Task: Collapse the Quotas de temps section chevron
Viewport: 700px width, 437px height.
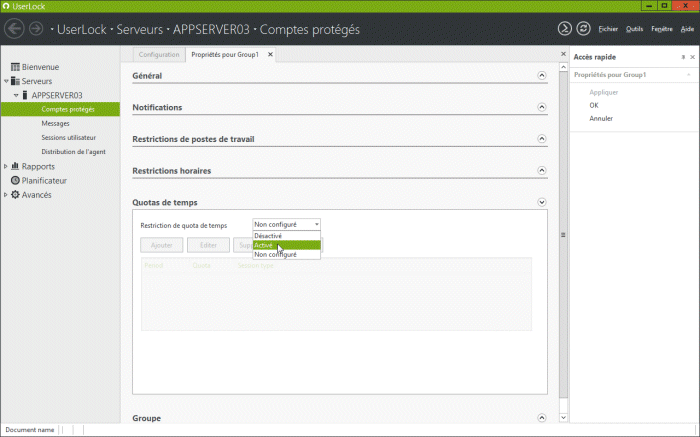Action: (542, 202)
